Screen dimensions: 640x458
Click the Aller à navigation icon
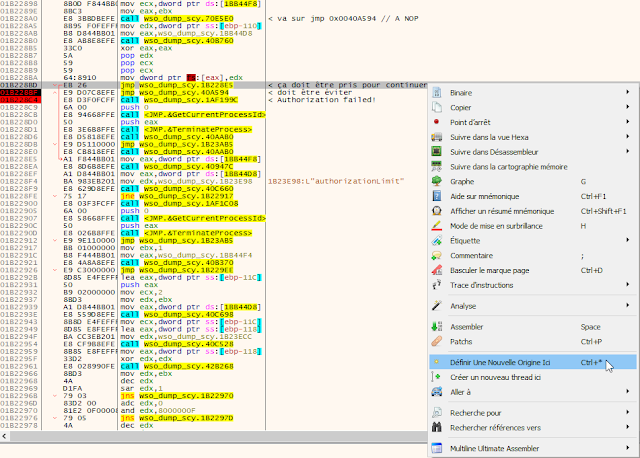(437, 392)
